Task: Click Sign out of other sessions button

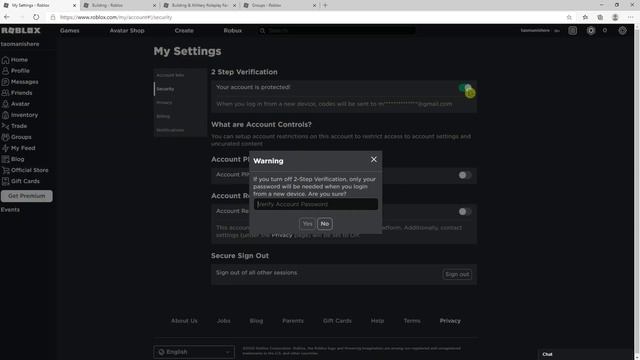Action: coord(457,274)
